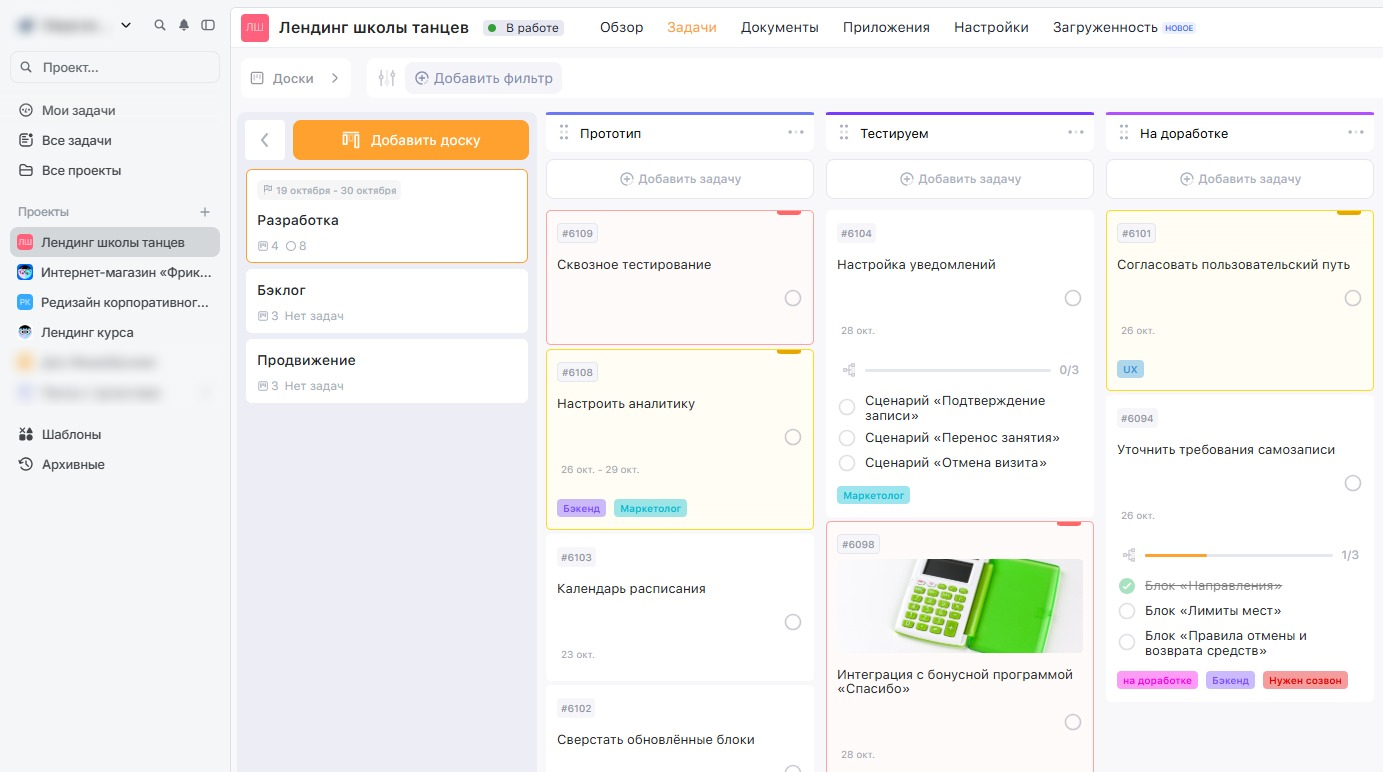Mark Уточнить требования самозаписи complete
The image size is (1383, 772).
pos(1353,483)
